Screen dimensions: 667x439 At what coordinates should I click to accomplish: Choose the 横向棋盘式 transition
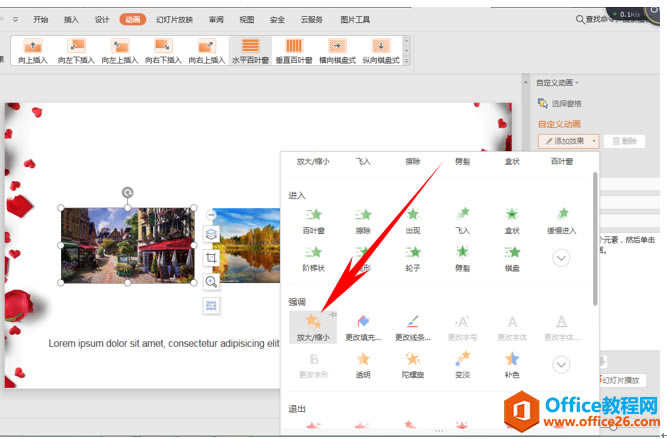[x=337, y=51]
